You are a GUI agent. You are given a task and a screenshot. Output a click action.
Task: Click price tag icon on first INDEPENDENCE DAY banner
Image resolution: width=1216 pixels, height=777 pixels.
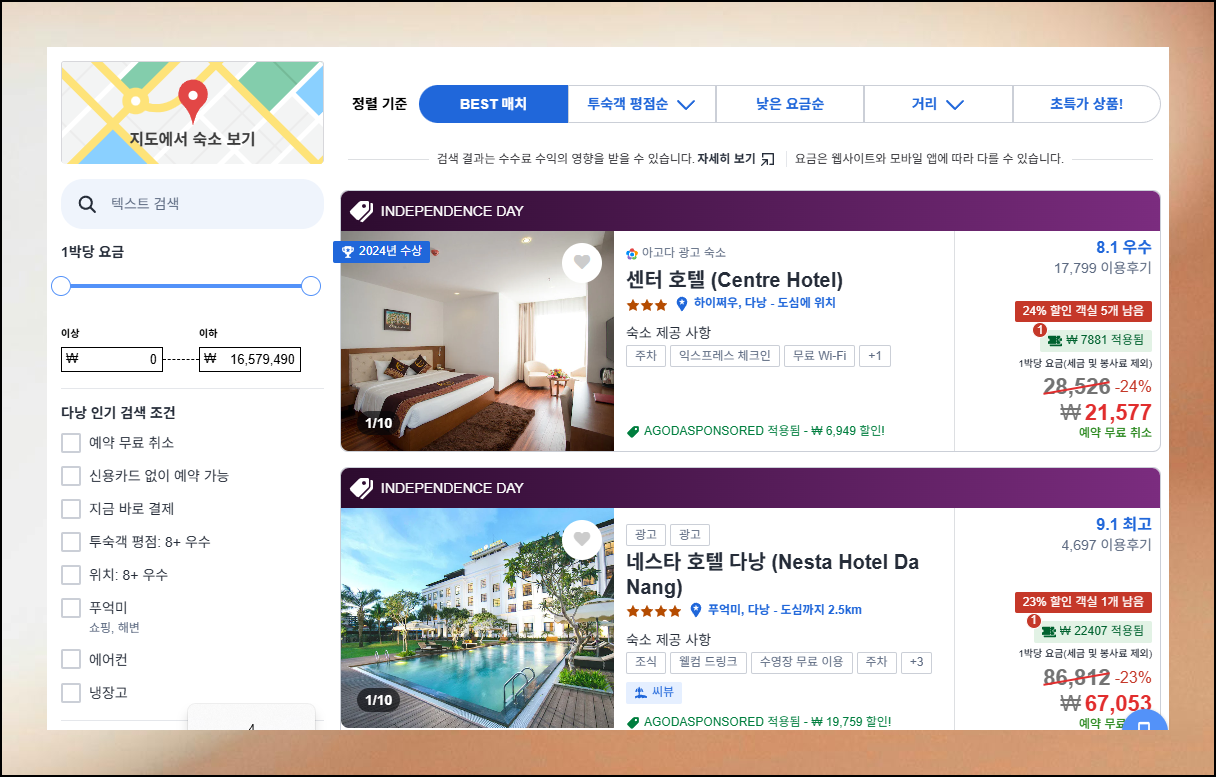click(362, 211)
